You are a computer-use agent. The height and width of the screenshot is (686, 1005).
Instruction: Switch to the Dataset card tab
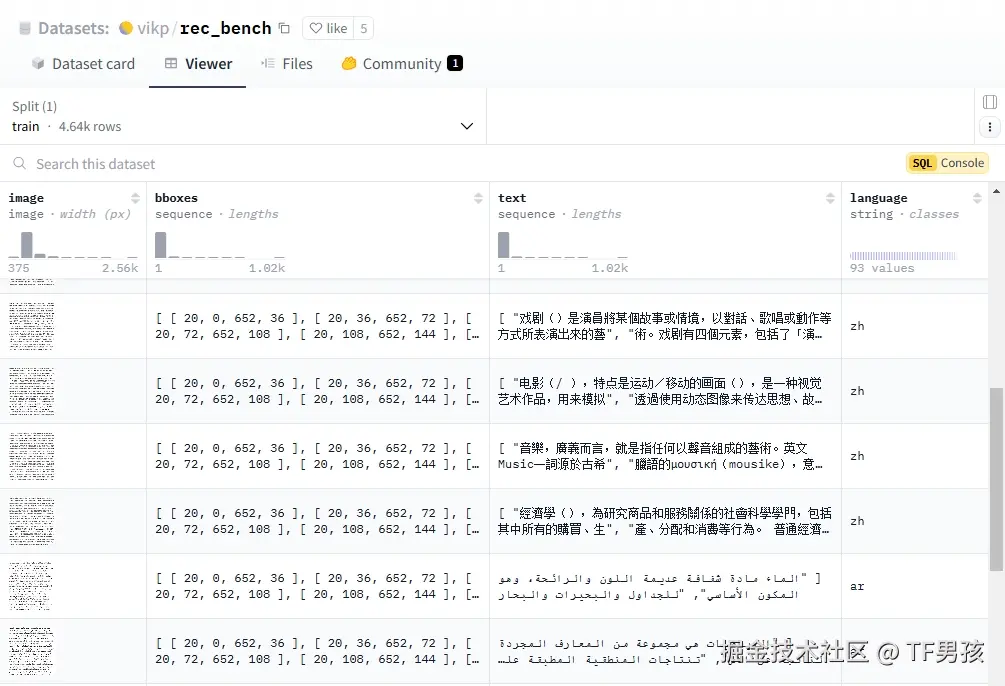85,63
